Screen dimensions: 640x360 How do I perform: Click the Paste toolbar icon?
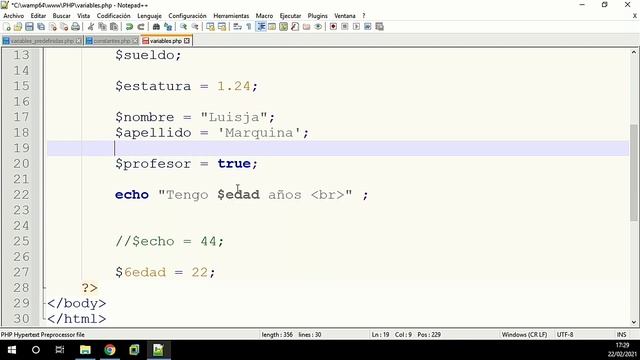click(114, 27)
